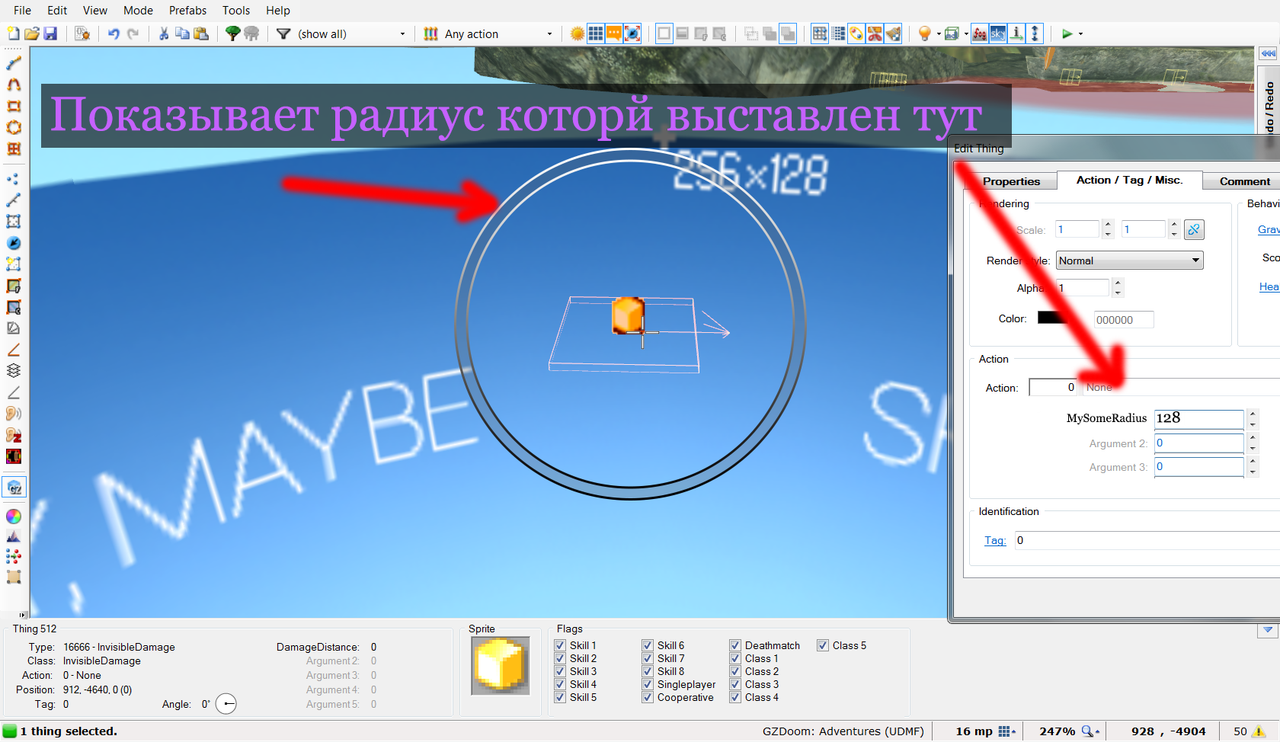Image resolution: width=1280 pixels, height=742 pixels.
Task: Open the zoom 247% dropdown in status bar
Action: (1090, 731)
